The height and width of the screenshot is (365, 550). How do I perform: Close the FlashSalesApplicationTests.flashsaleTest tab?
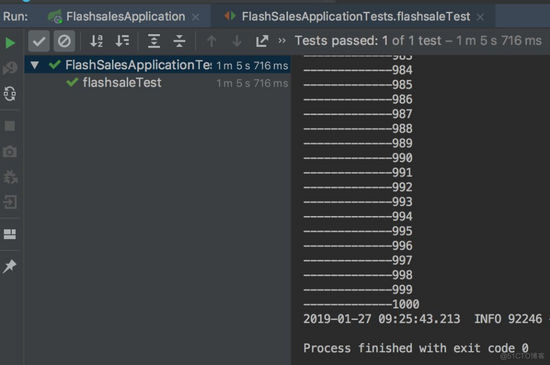[481, 17]
